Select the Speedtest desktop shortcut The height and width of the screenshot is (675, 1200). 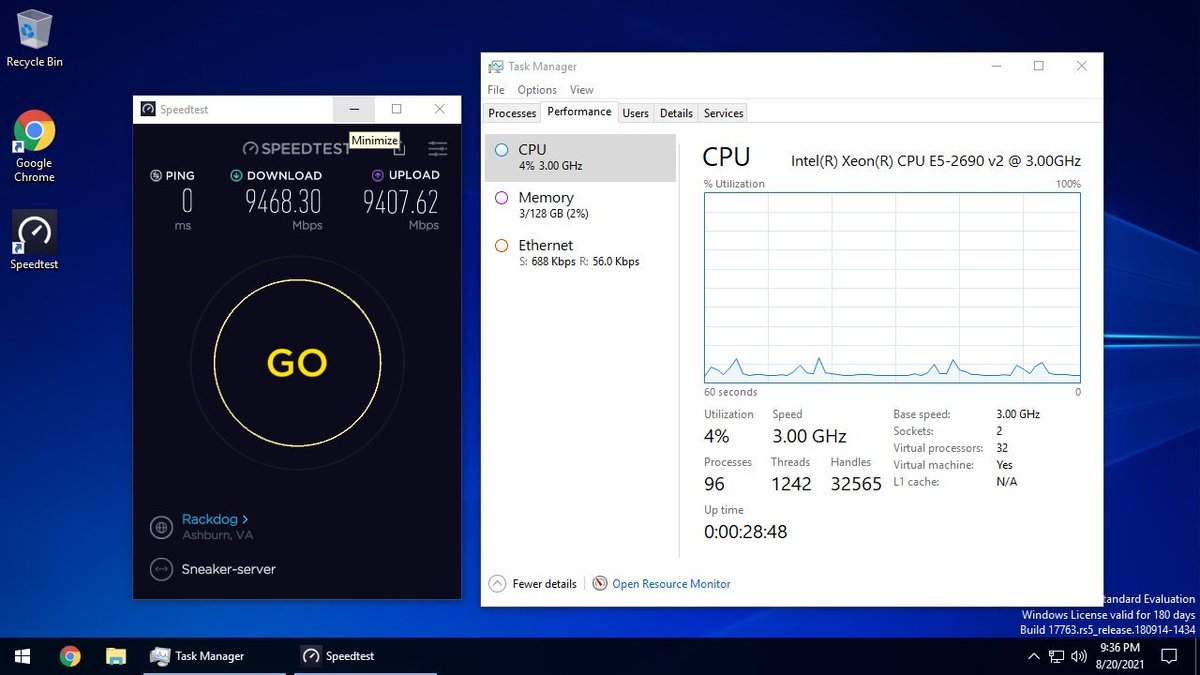(34, 240)
